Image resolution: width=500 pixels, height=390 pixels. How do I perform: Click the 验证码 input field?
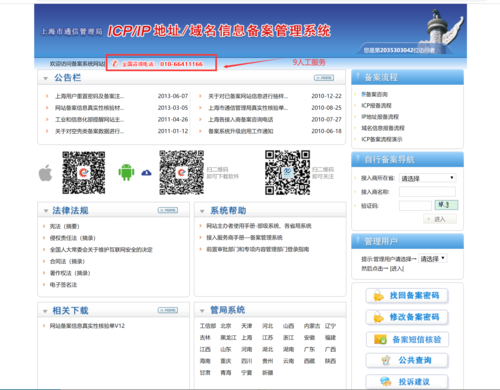pyautogui.click(x=415, y=206)
